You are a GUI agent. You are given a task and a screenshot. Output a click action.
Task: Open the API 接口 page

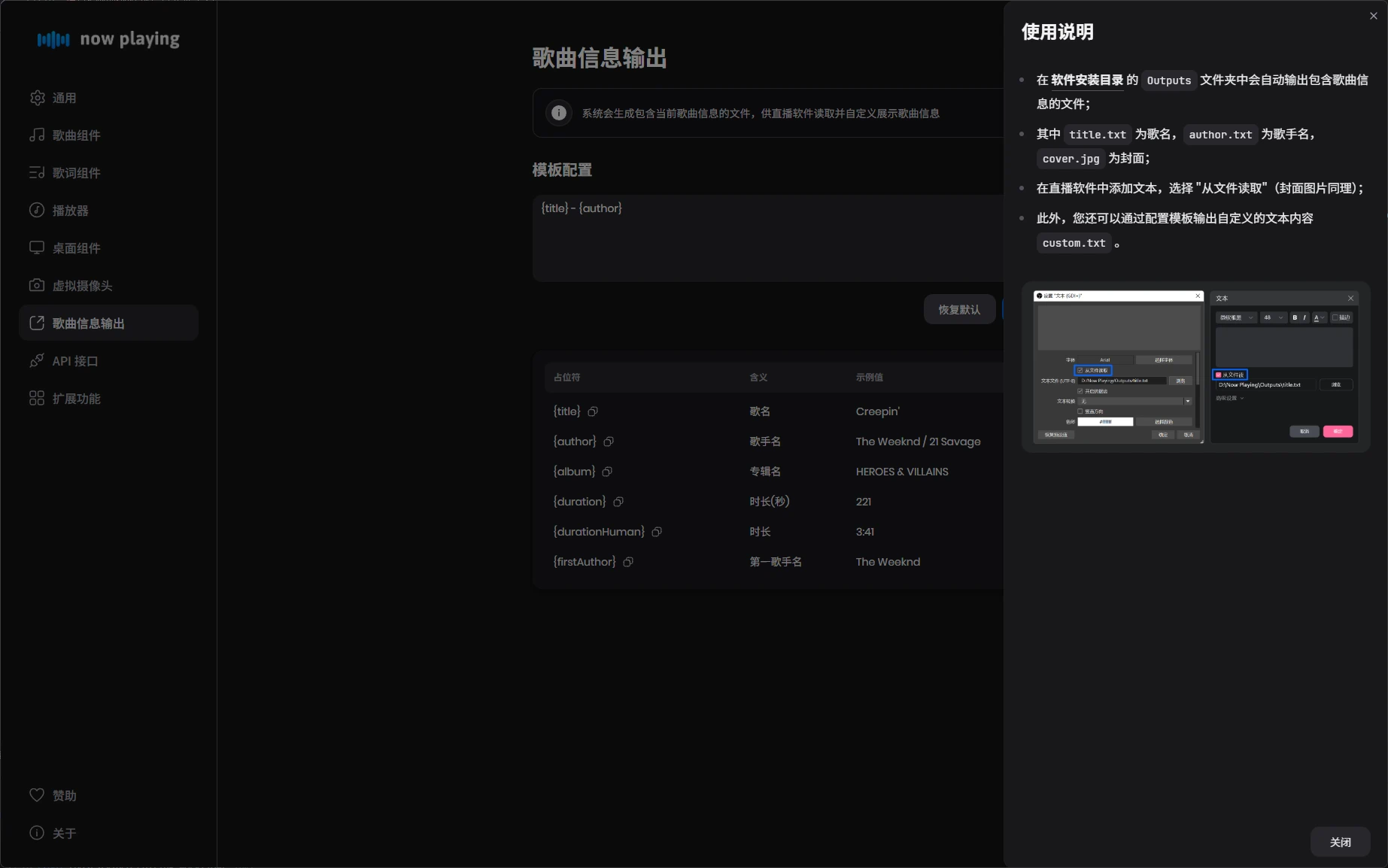(74, 360)
